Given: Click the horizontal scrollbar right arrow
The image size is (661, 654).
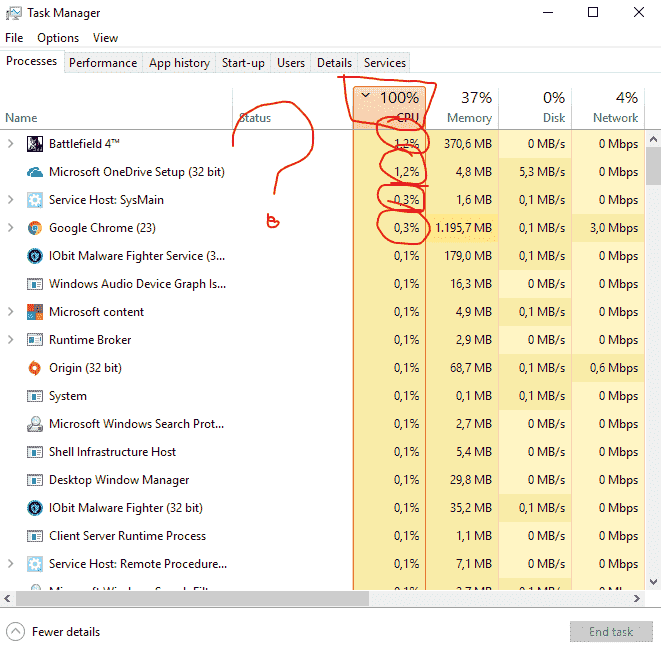Looking at the screenshot, I should [x=637, y=598].
